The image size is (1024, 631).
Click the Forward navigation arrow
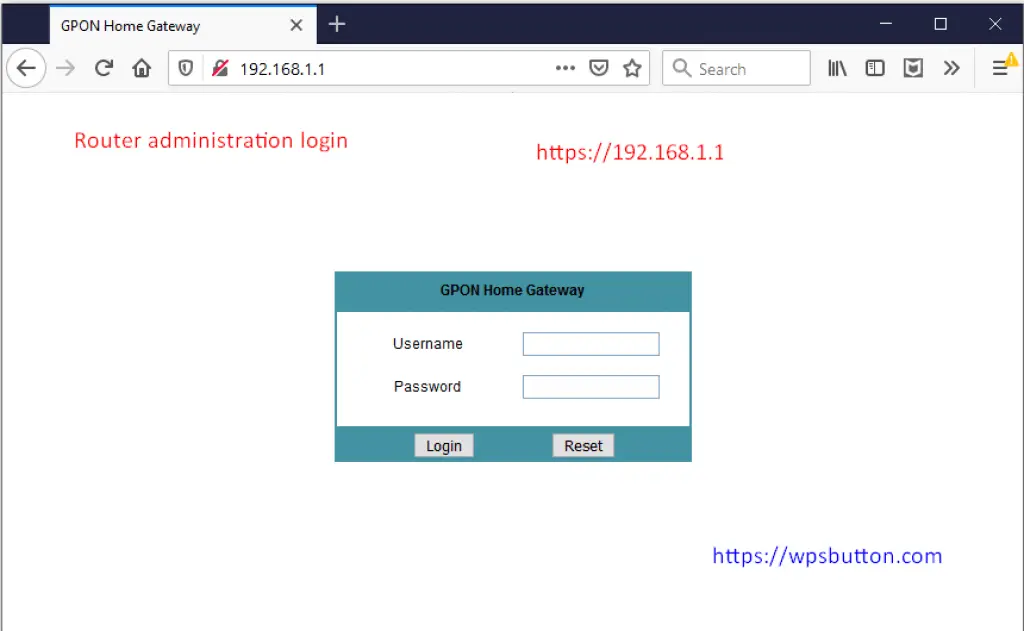(x=66, y=69)
